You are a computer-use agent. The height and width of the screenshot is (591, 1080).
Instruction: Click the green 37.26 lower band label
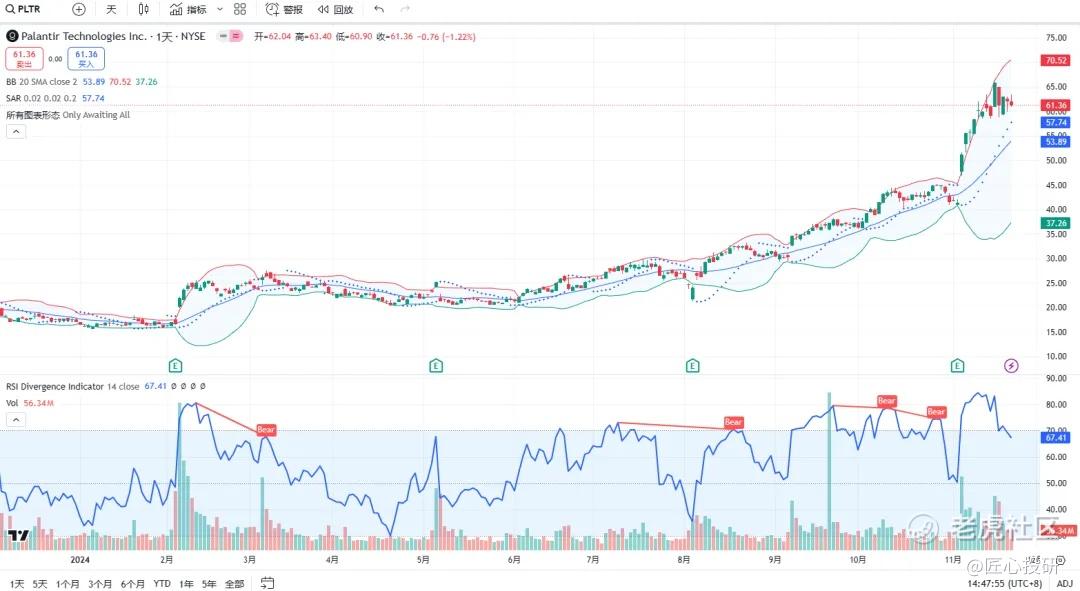1055,223
